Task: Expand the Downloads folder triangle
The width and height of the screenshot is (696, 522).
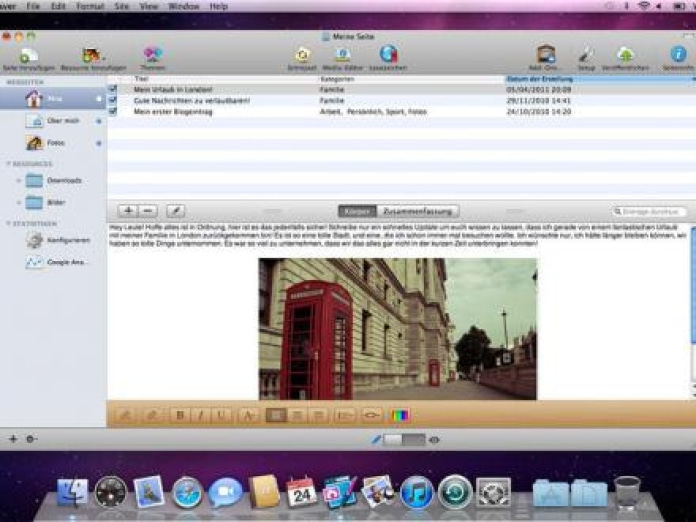Action: 18,180
